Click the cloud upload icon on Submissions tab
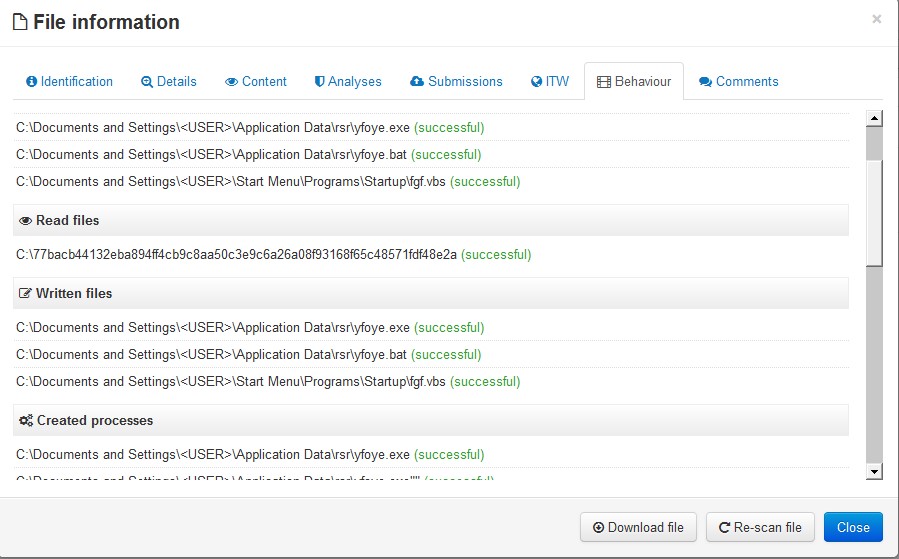The image size is (899, 559). pos(417,82)
